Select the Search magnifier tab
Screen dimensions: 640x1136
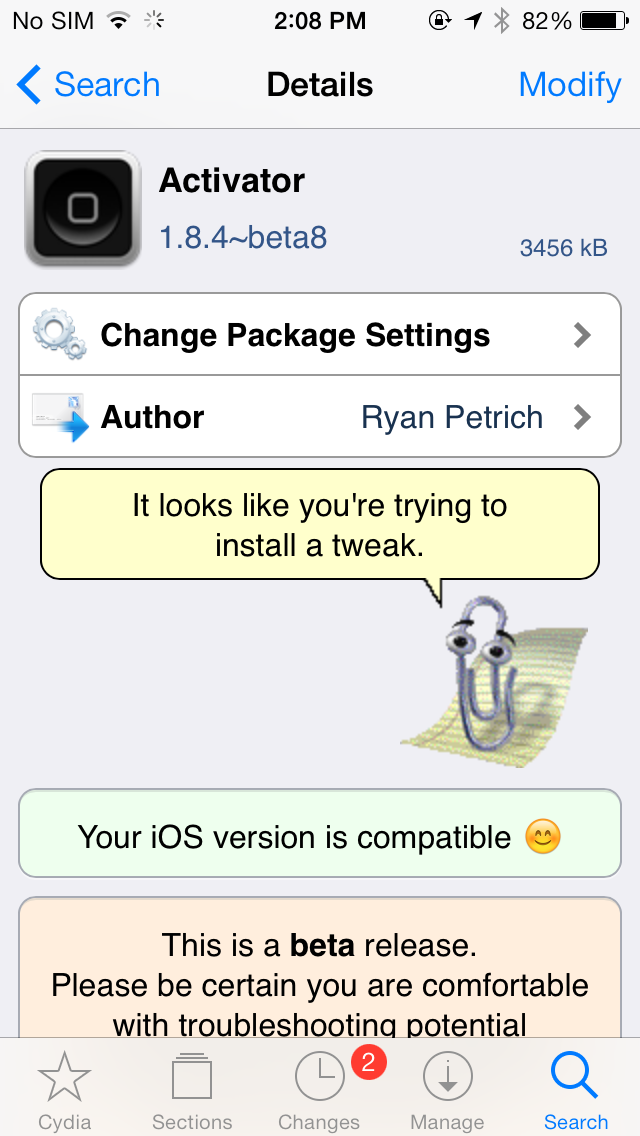(575, 1090)
